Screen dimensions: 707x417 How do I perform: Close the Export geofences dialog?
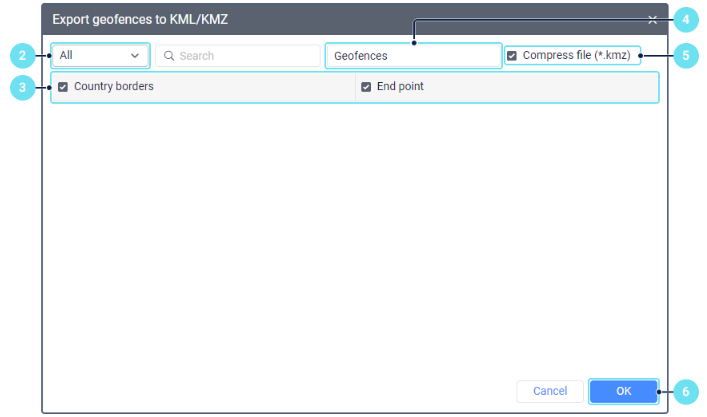652,20
